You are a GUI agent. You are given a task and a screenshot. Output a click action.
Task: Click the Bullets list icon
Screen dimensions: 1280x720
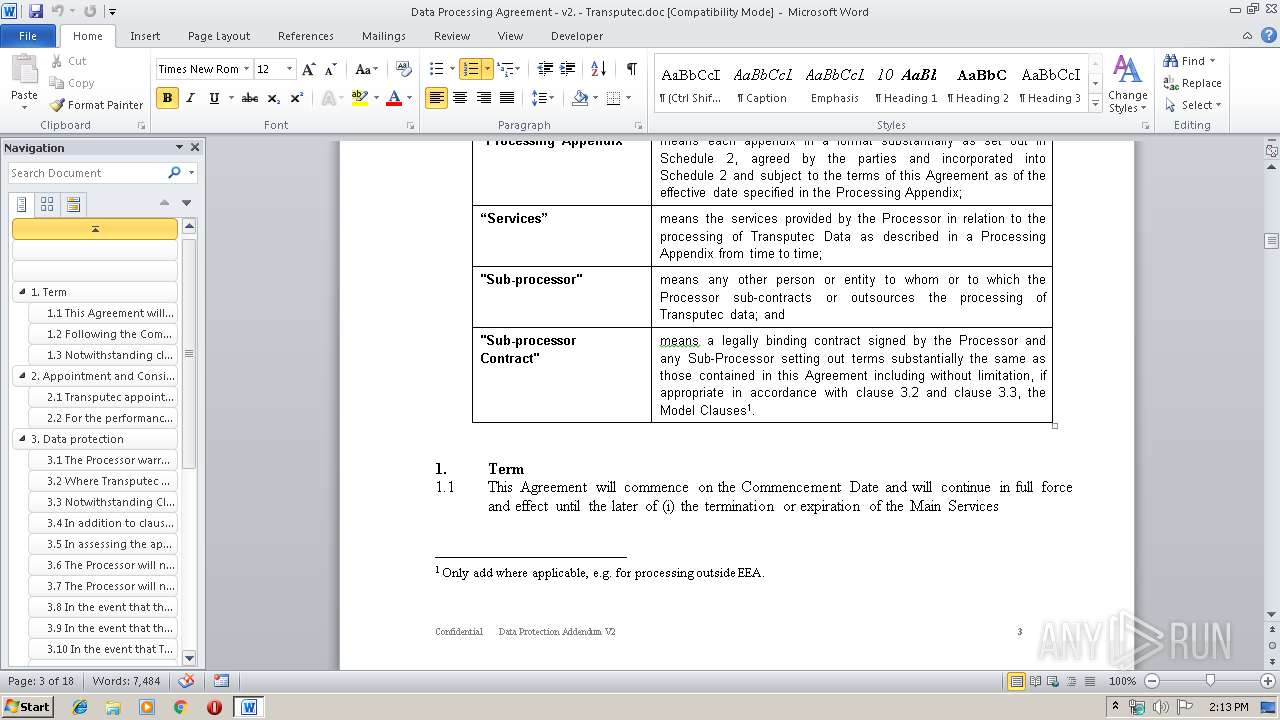[x=436, y=69]
